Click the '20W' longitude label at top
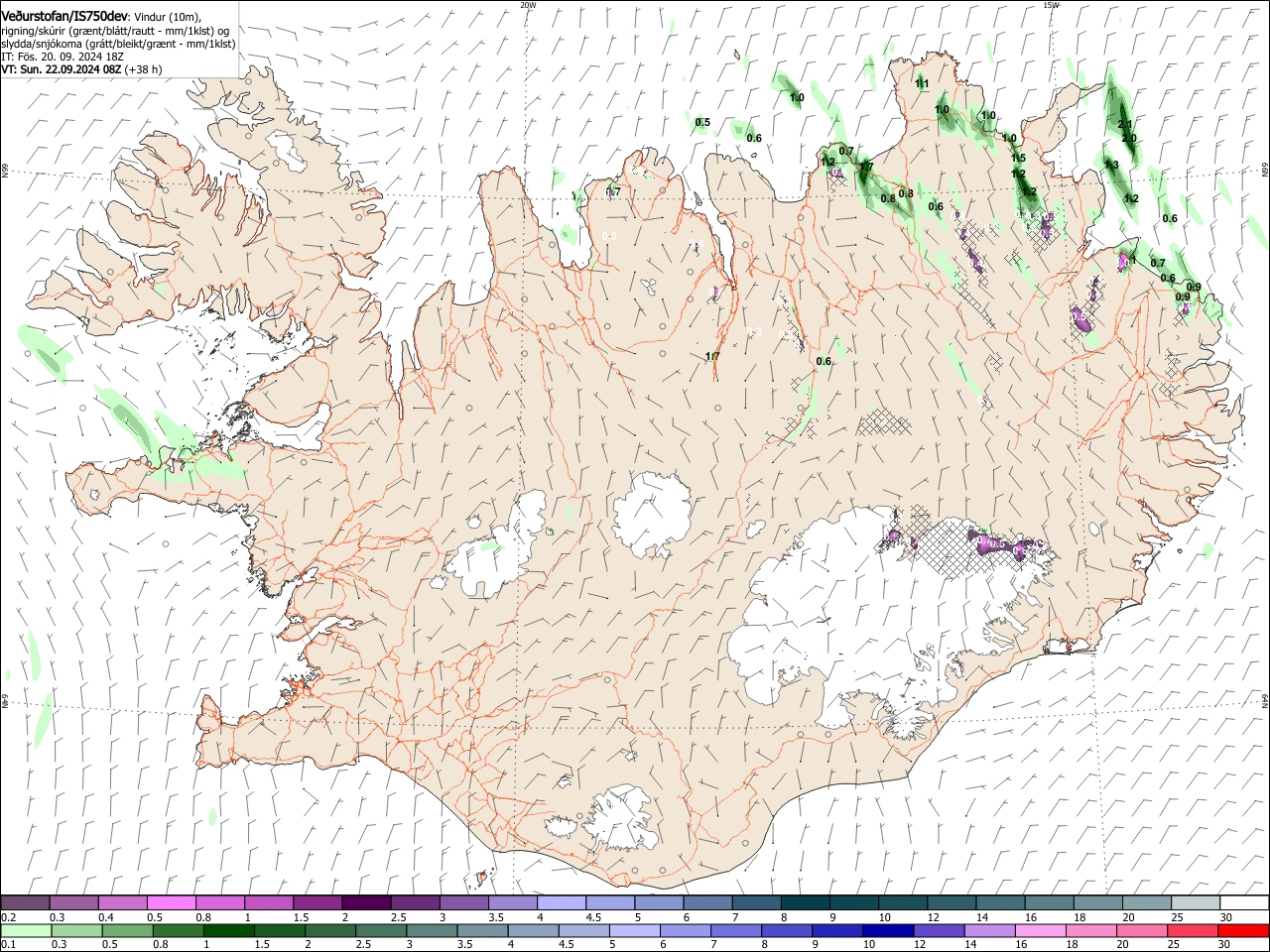 [528, 5]
